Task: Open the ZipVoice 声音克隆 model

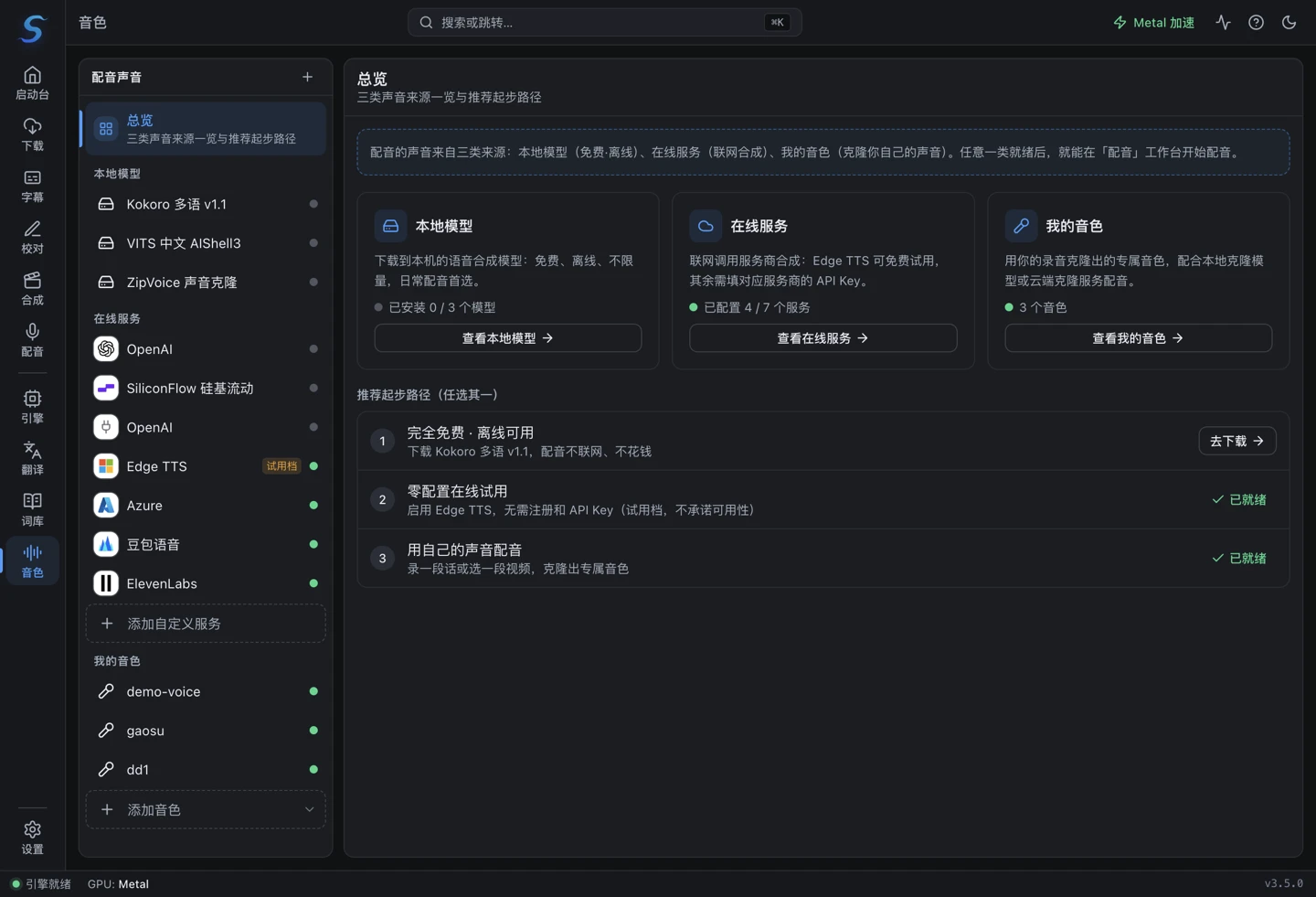Action: 206,283
